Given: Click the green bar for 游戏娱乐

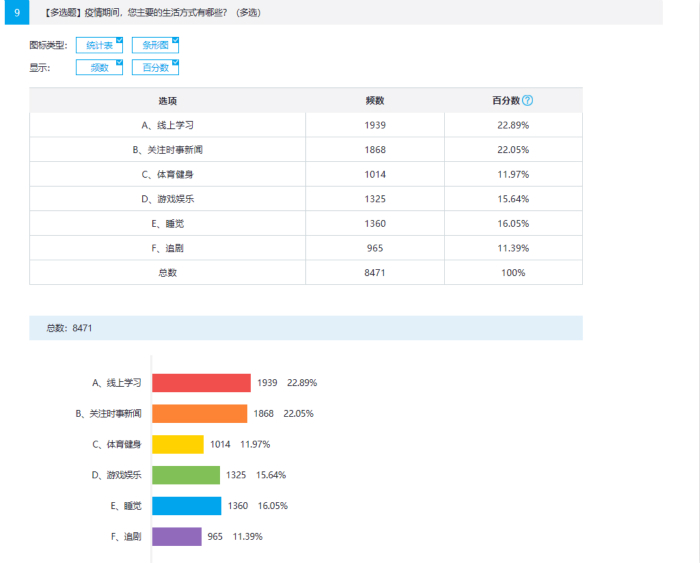Looking at the screenshot, I should pos(185,475).
